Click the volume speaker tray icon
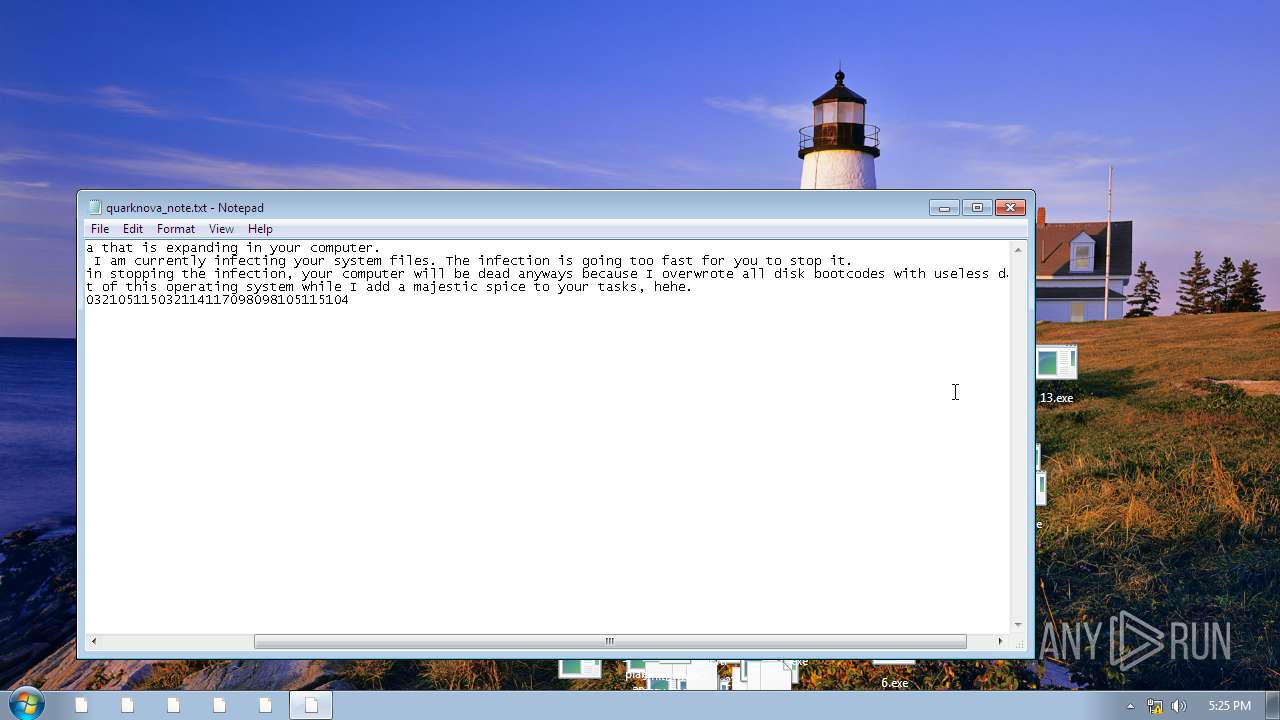Viewport: 1280px width, 720px height. click(1179, 706)
